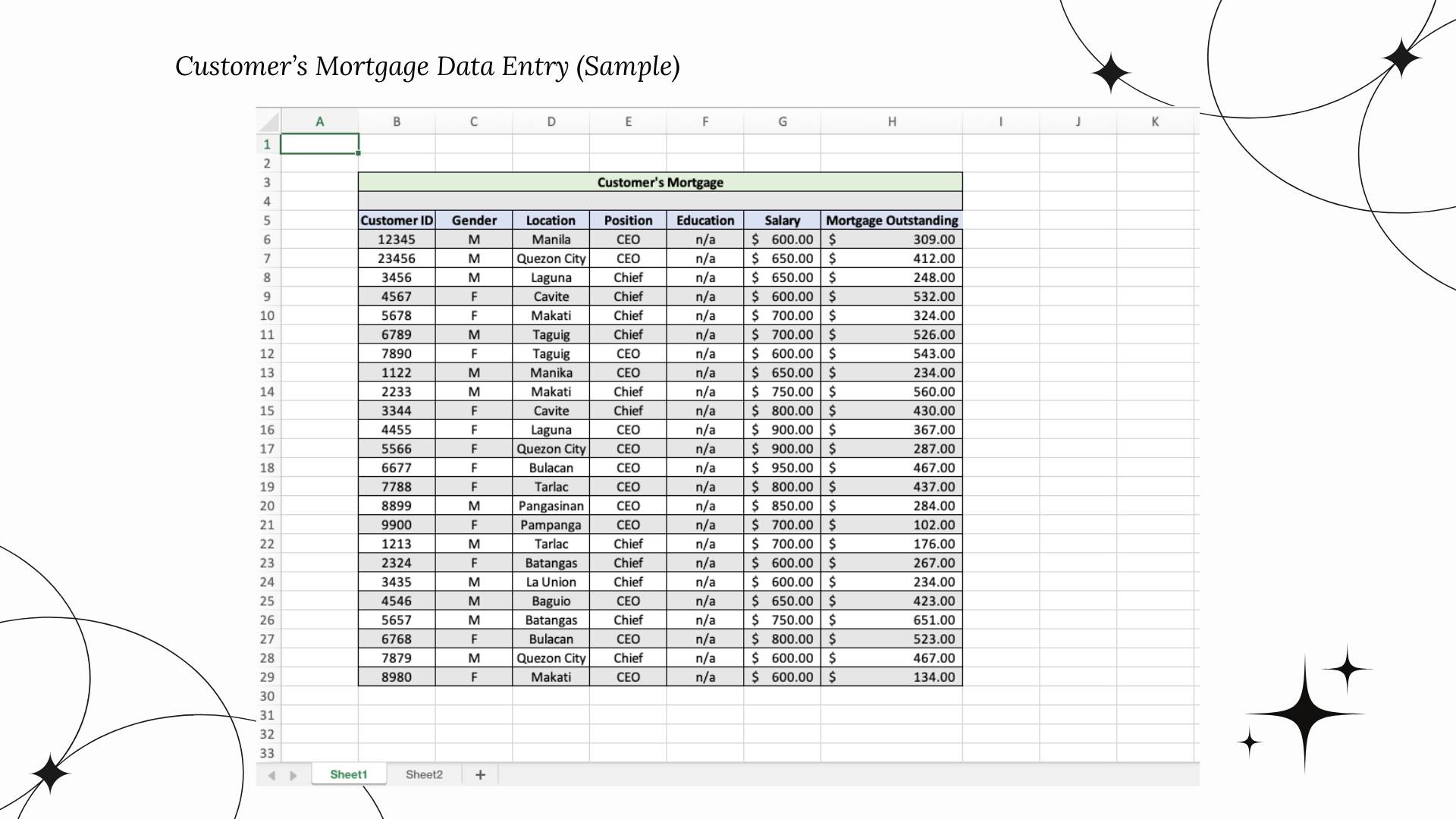Click the Salary header cell
Screen dimensions: 1456x819
click(x=783, y=221)
